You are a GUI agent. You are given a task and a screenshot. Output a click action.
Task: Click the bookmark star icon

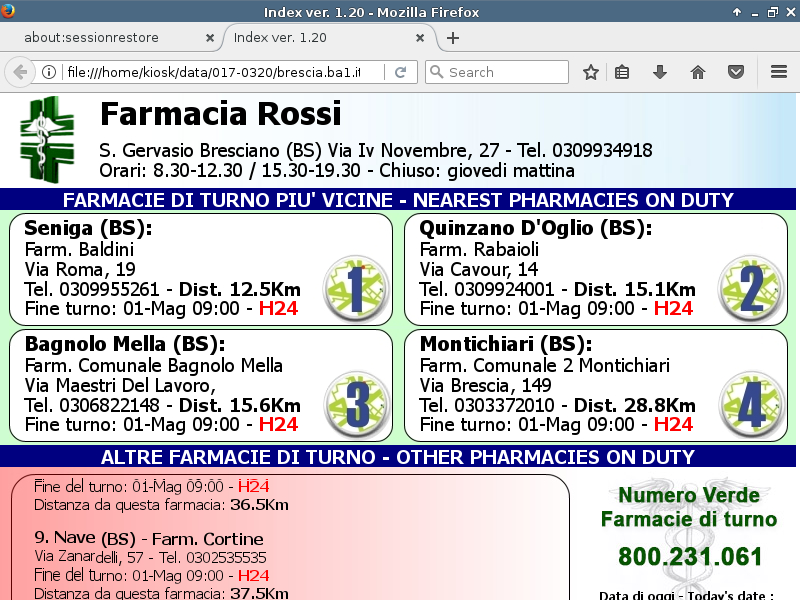coord(591,72)
